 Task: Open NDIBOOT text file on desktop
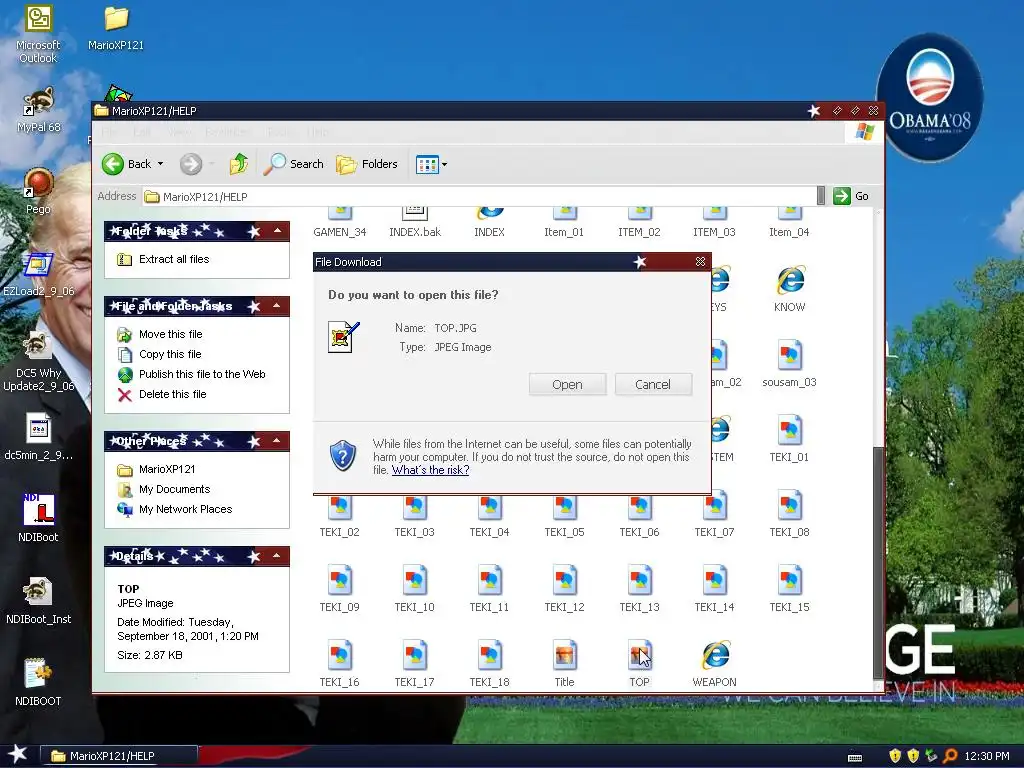pyautogui.click(x=38, y=682)
